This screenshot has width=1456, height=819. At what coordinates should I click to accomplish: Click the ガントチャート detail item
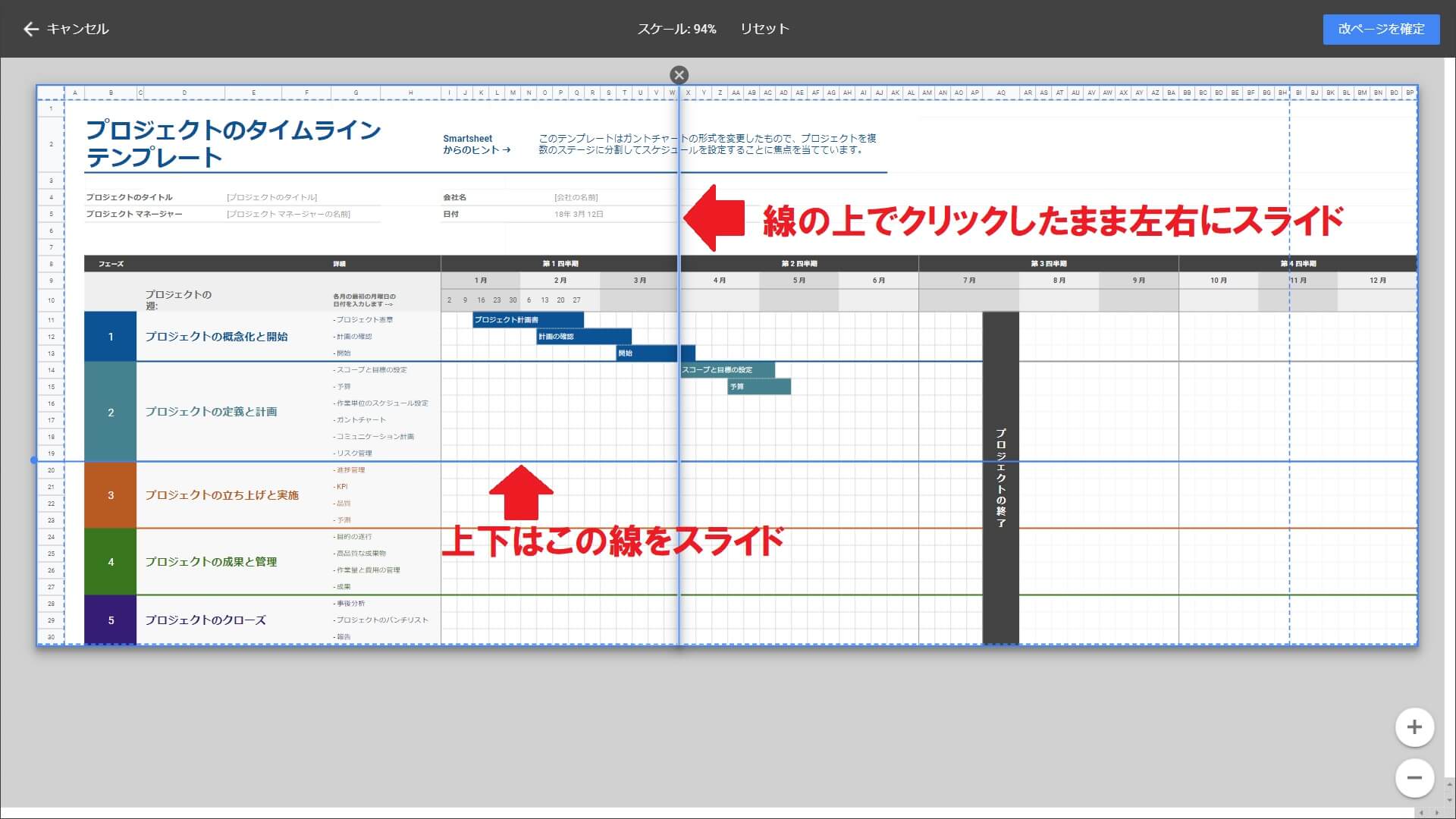(x=359, y=420)
